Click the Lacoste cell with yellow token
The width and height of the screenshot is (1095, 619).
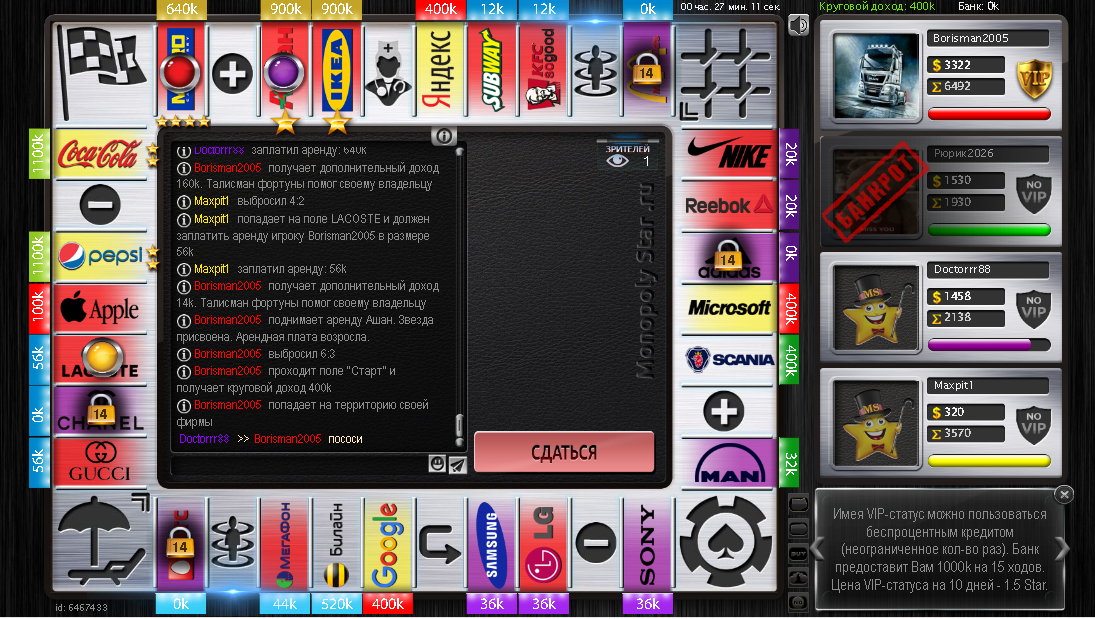coord(100,359)
